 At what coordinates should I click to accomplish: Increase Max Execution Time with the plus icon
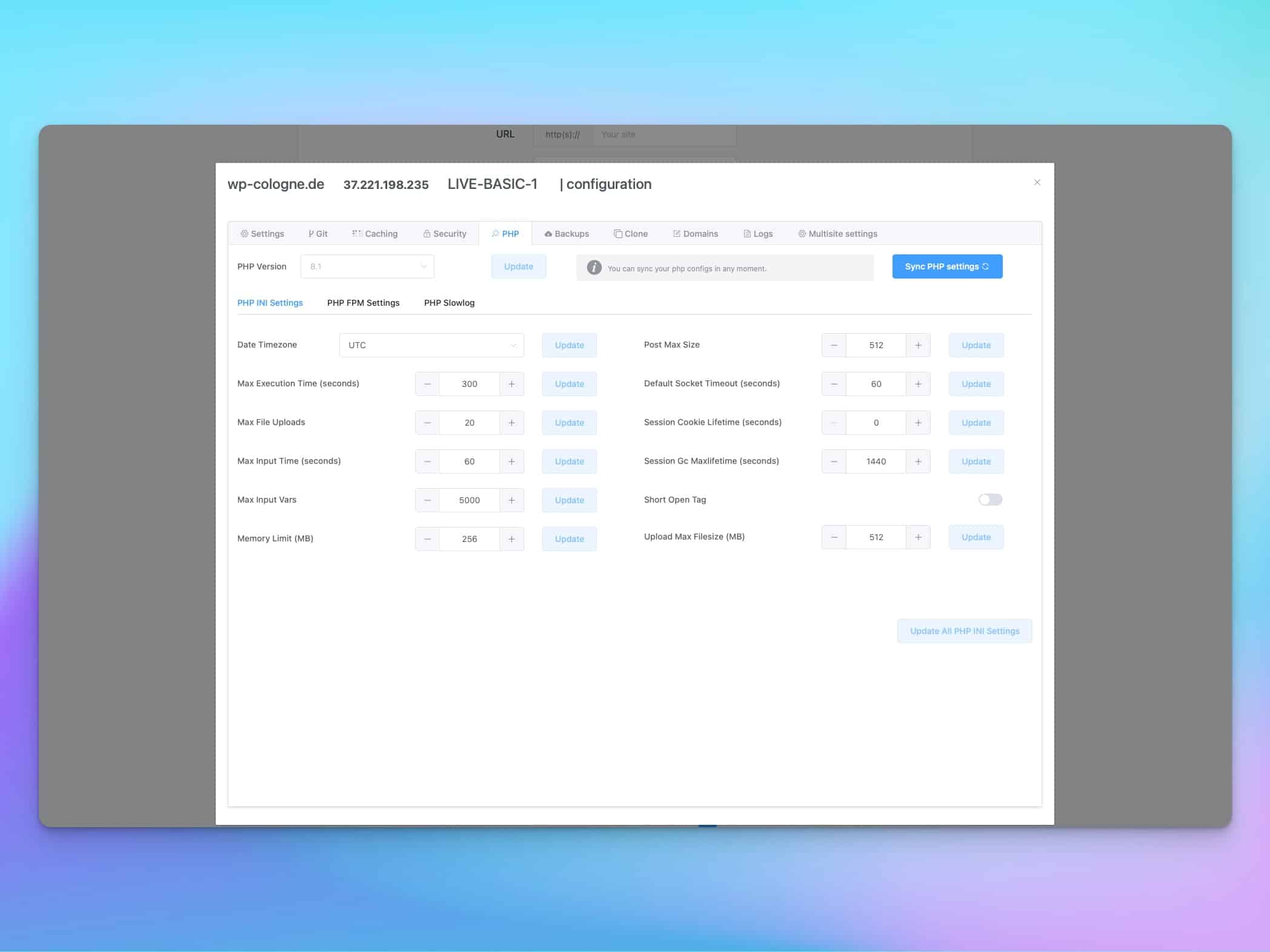click(511, 384)
